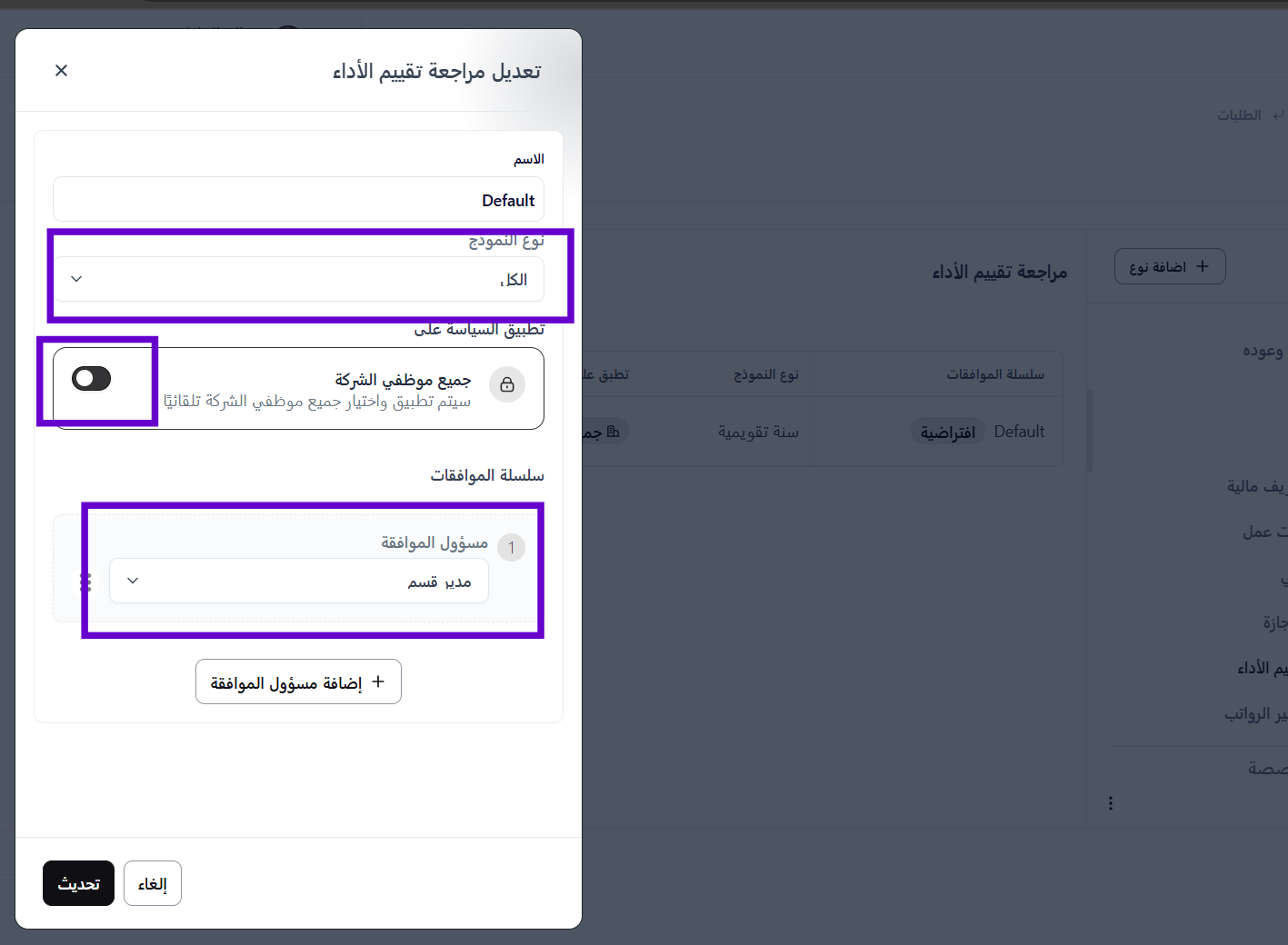Click the building icon in the table row
The width and height of the screenshot is (1288, 945).
click(614, 432)
